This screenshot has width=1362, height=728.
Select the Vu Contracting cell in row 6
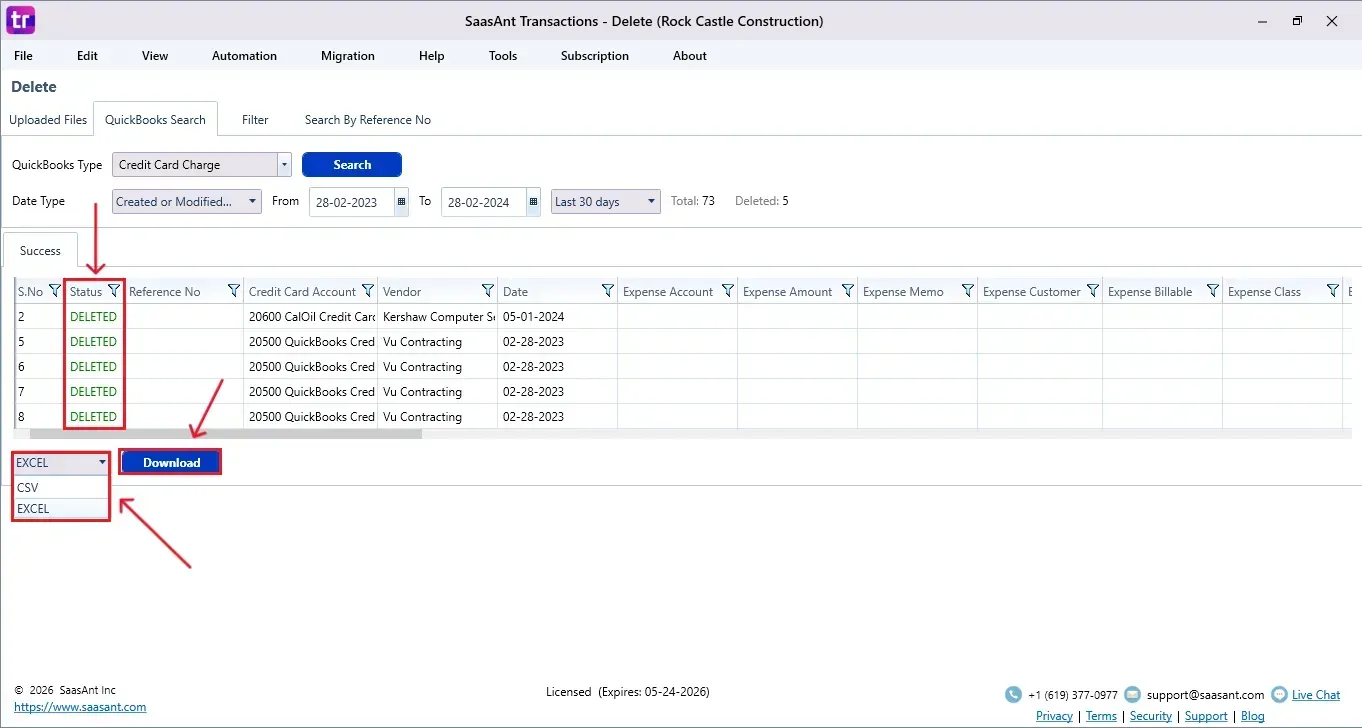438,367
